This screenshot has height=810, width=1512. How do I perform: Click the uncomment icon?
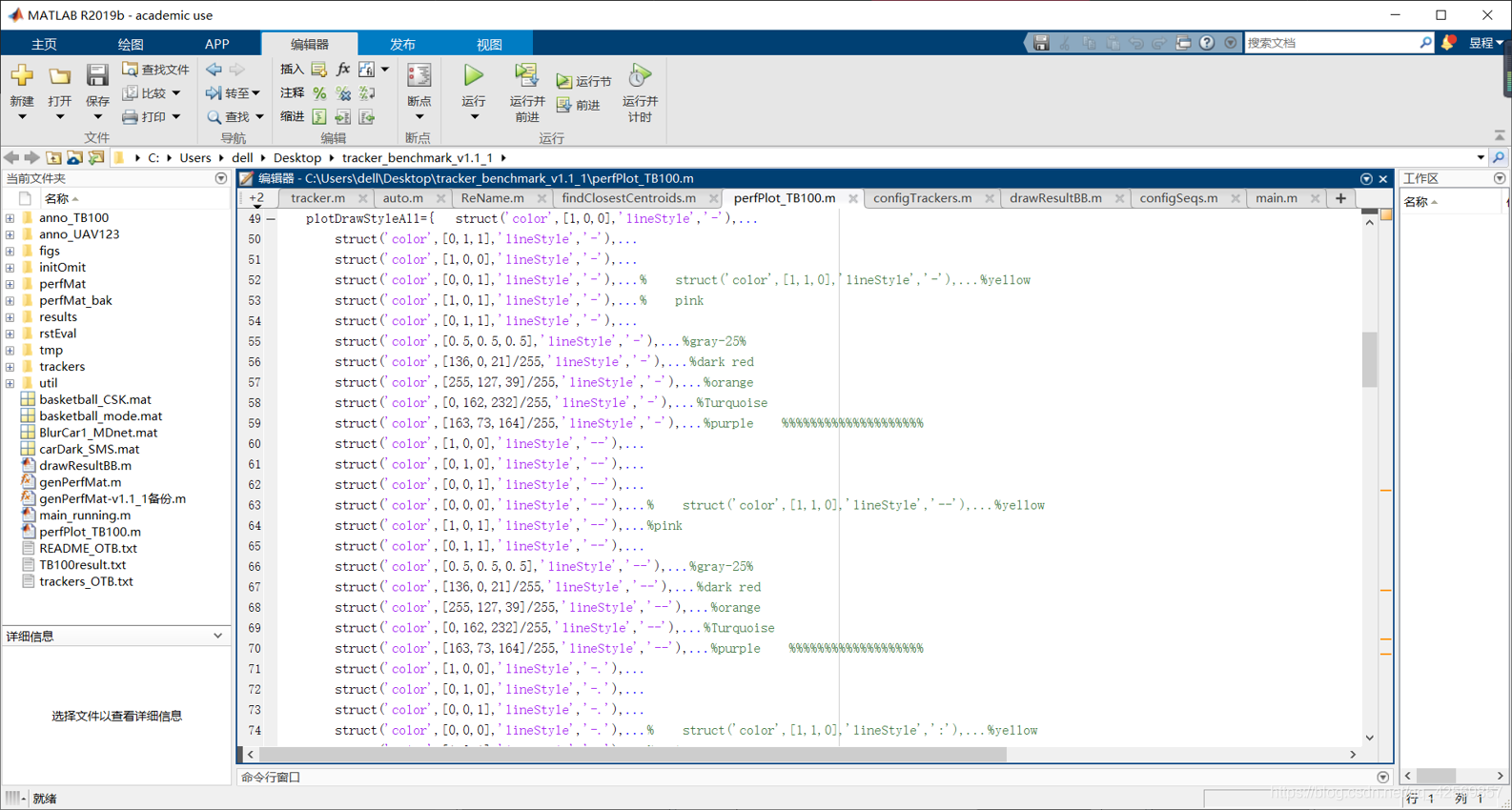(x=343, y=93)
